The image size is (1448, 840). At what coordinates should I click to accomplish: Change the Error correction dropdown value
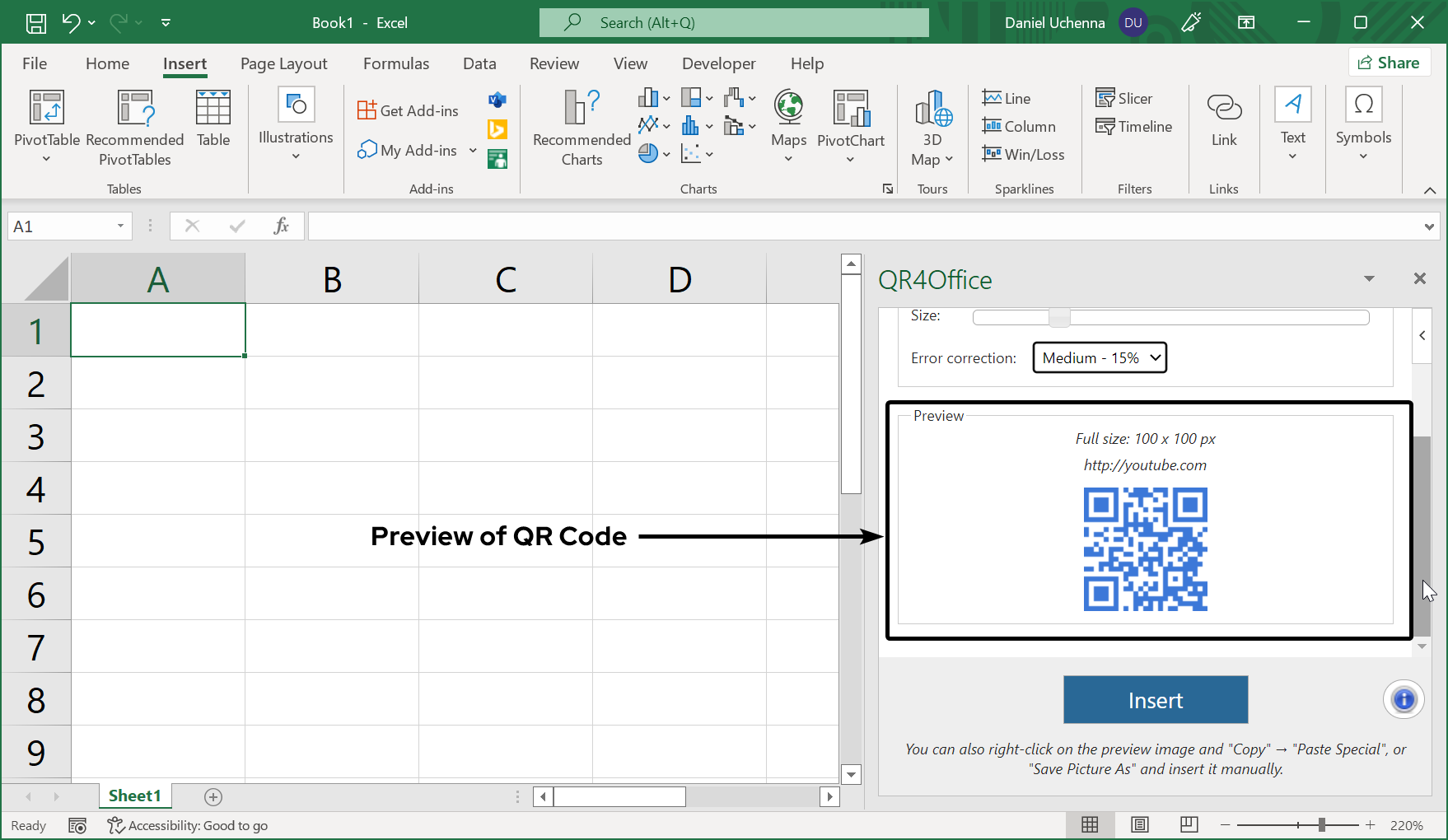click(x=1099, y=357)
